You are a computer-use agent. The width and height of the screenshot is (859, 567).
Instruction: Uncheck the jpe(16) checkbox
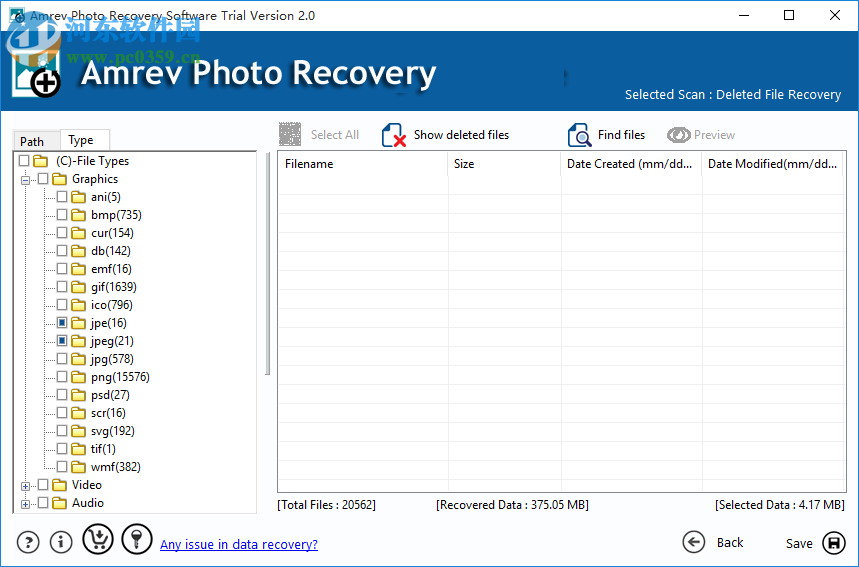[62, 323]
